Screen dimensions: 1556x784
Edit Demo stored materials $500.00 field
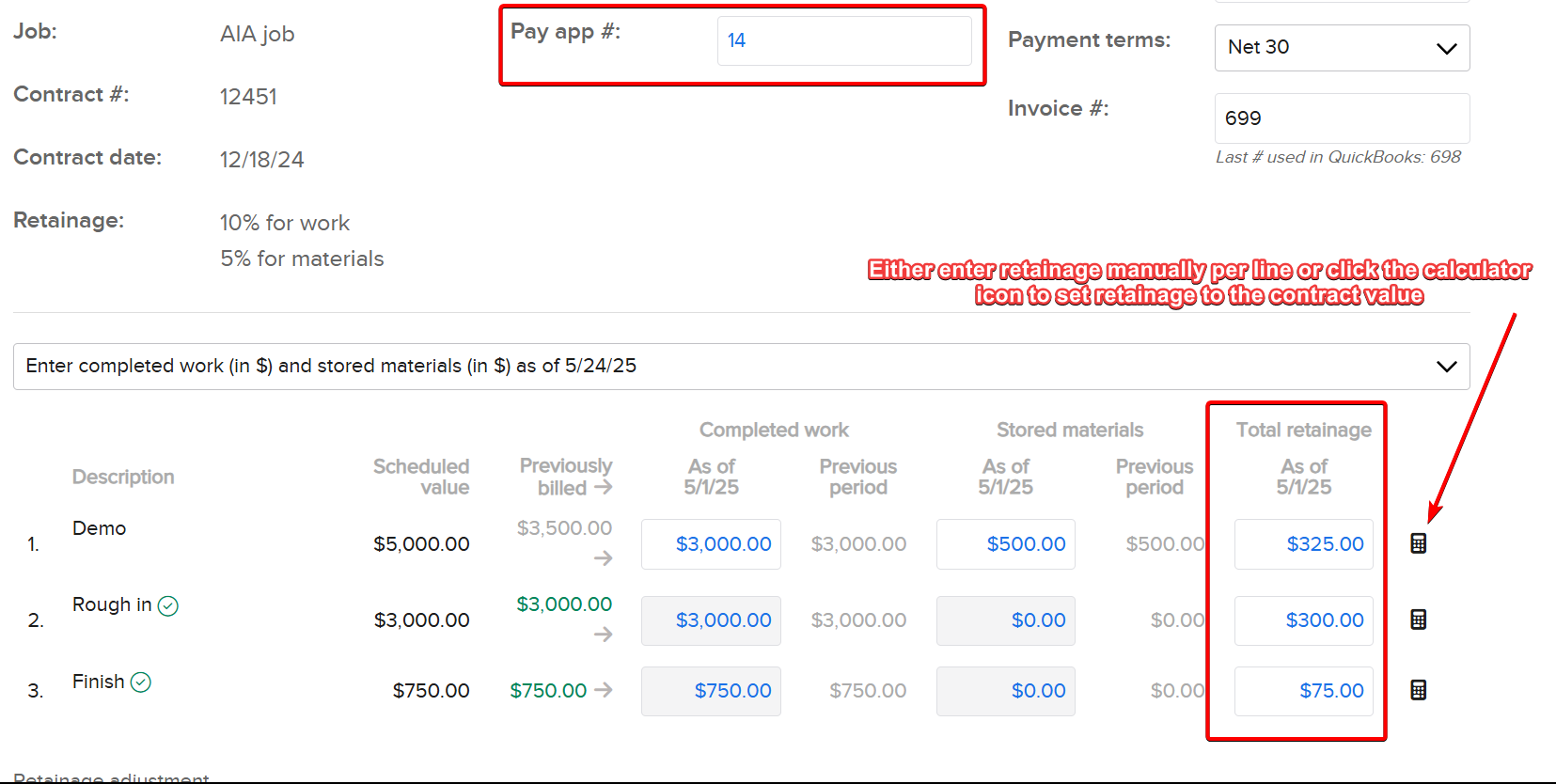[1005, 544]
